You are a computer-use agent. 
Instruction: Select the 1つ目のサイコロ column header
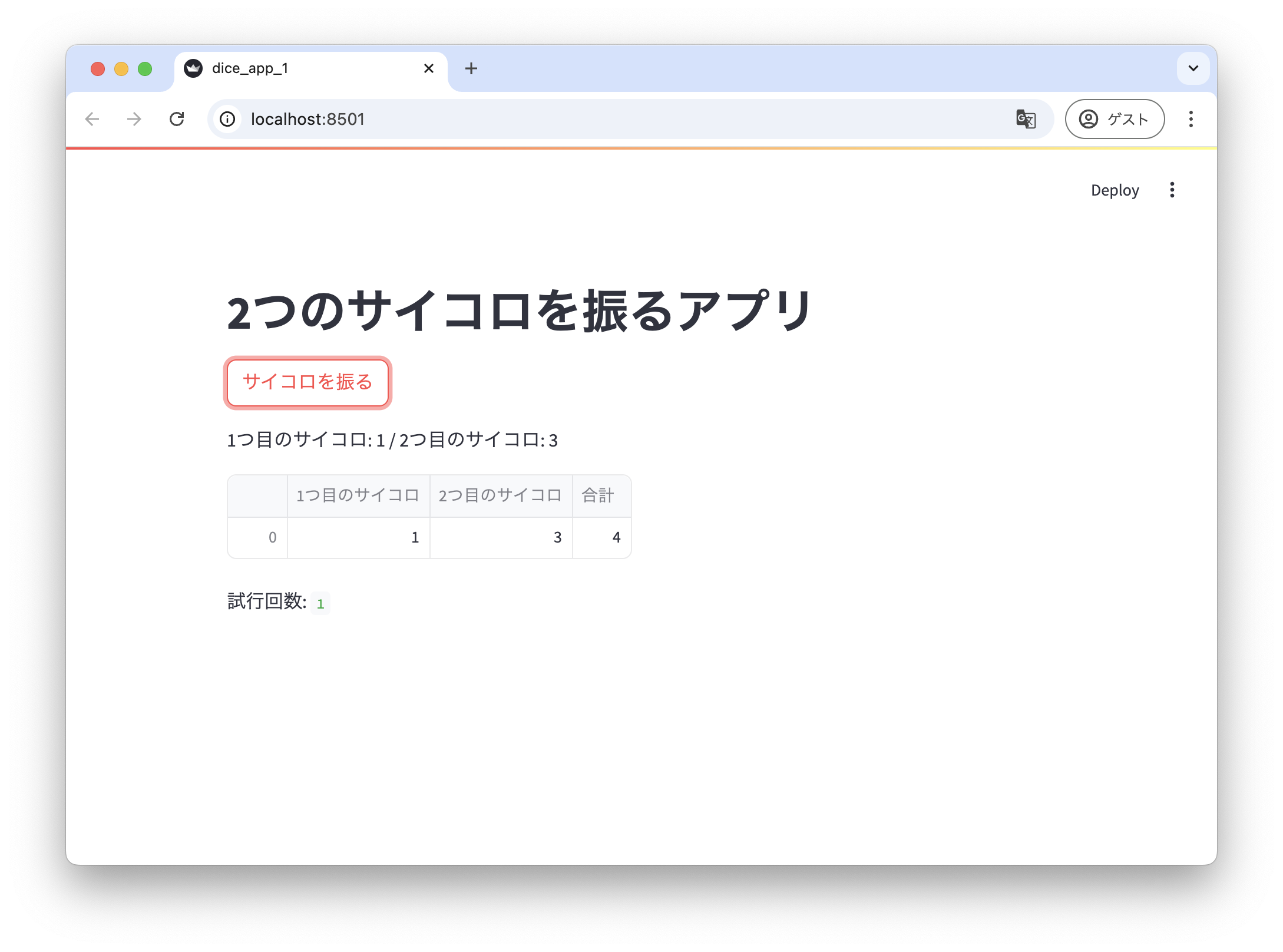[x=359, y=495]
